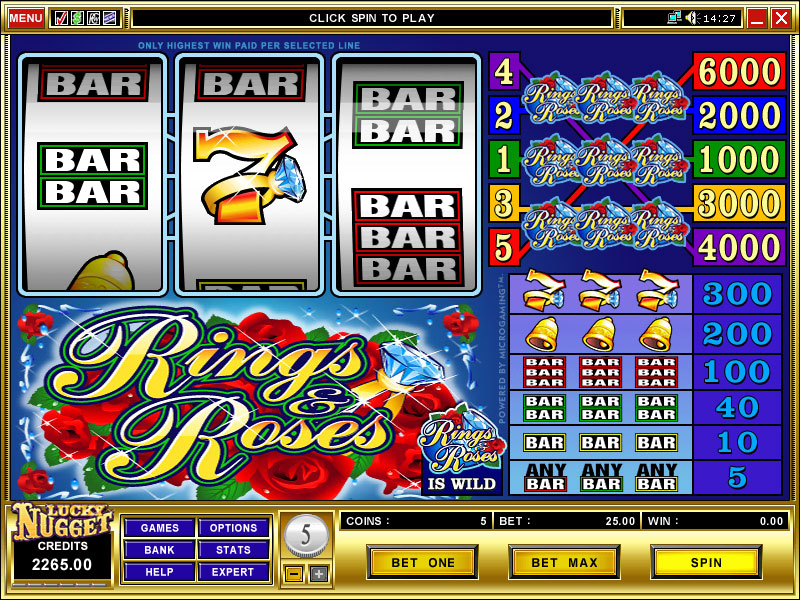The image size is (800, 600).
Task: Open the red MENU button
Action: pyautogui.click(x=26, y=18)
